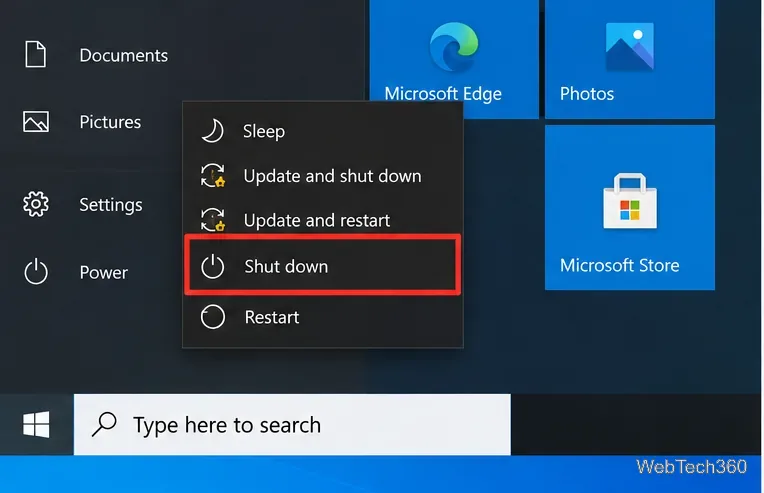Click the Update and shut down icon

(x=213, y=176)
